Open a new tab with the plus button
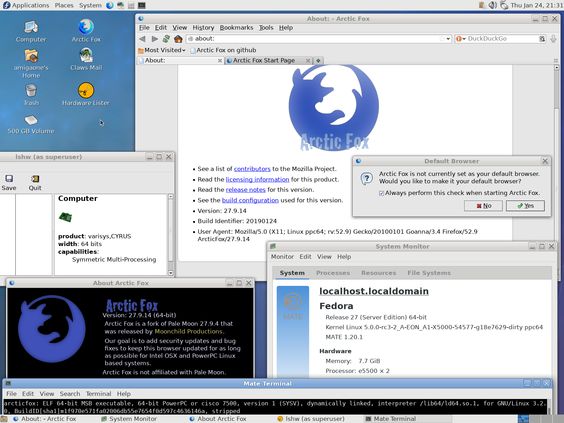564x423 pixels. [318, 61]
